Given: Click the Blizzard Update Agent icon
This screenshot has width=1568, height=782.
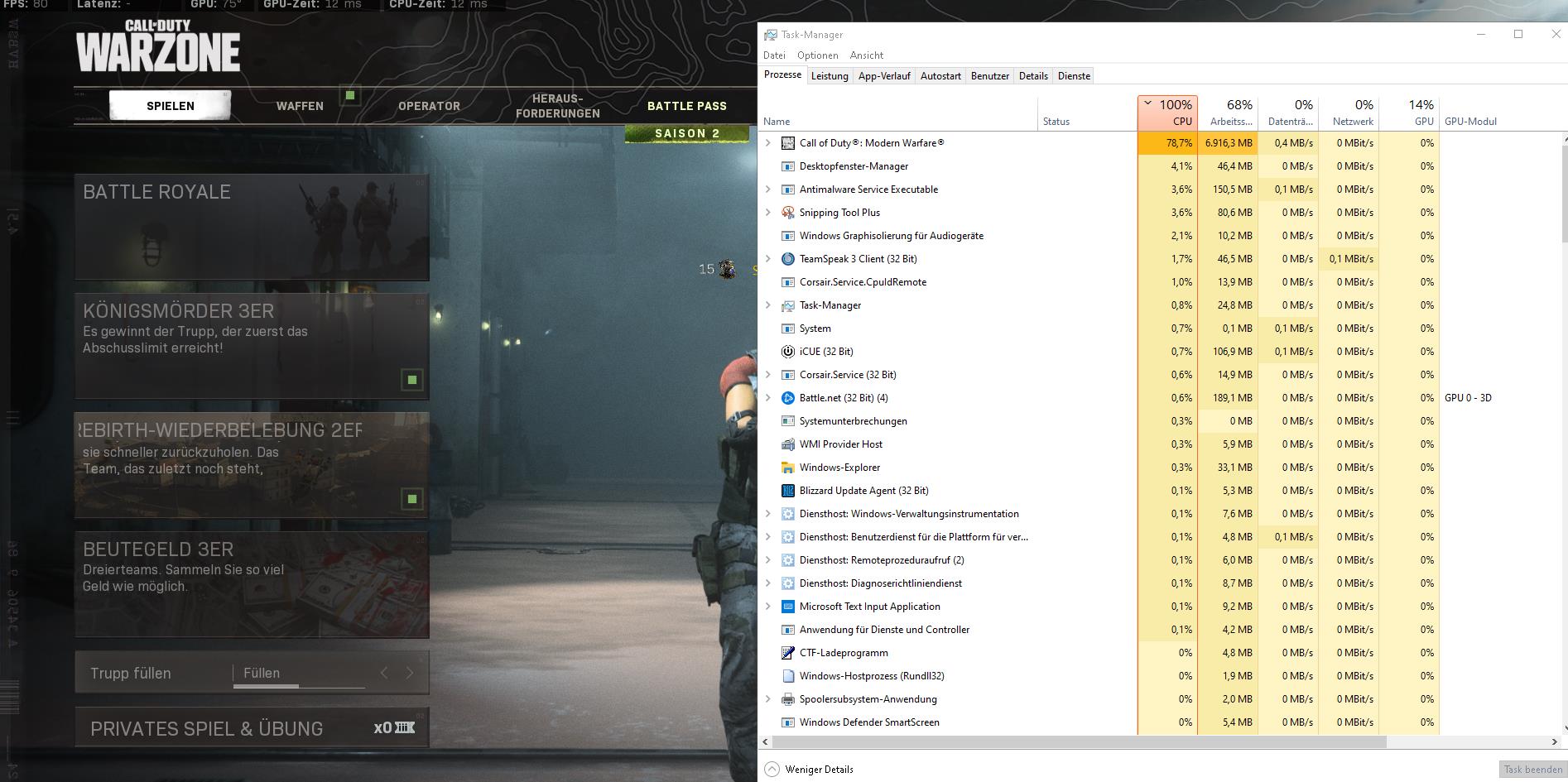Looking at the screenshot, I should pyautogui.click(x=787, y=491).
